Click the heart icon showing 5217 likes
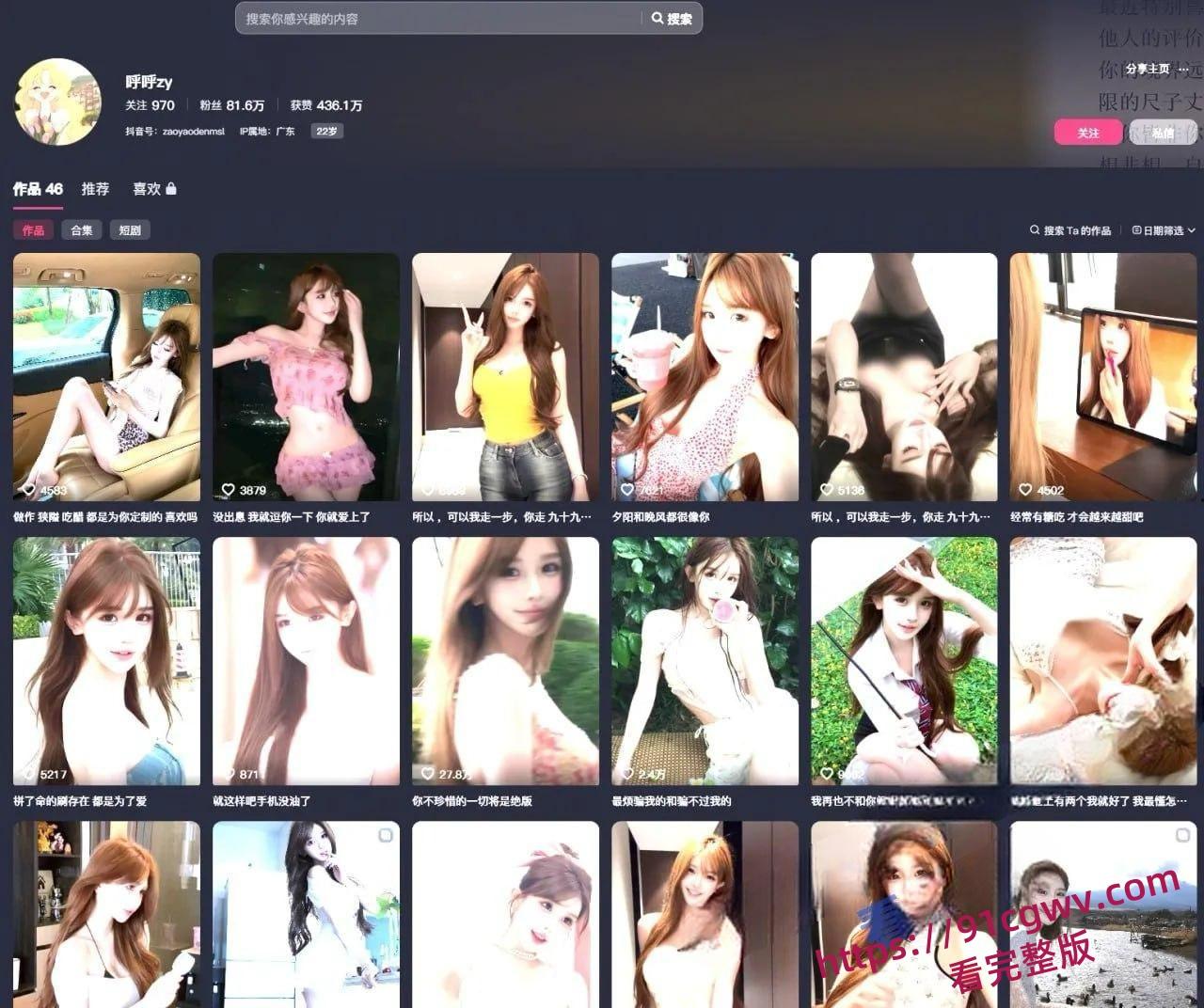 28,774
